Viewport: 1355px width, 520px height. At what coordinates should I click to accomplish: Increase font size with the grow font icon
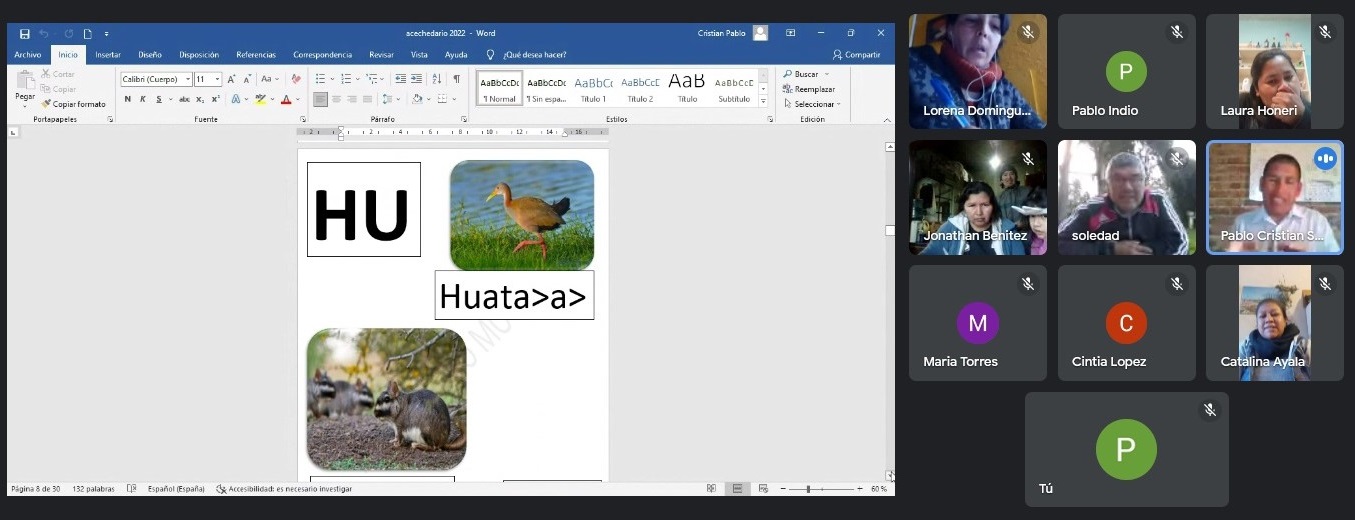click(x=231, y=79)
